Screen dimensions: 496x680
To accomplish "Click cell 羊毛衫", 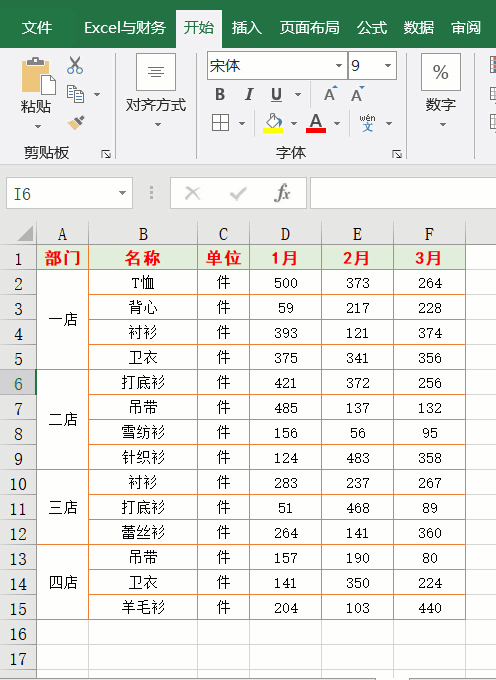I will (x=143, y=607).
